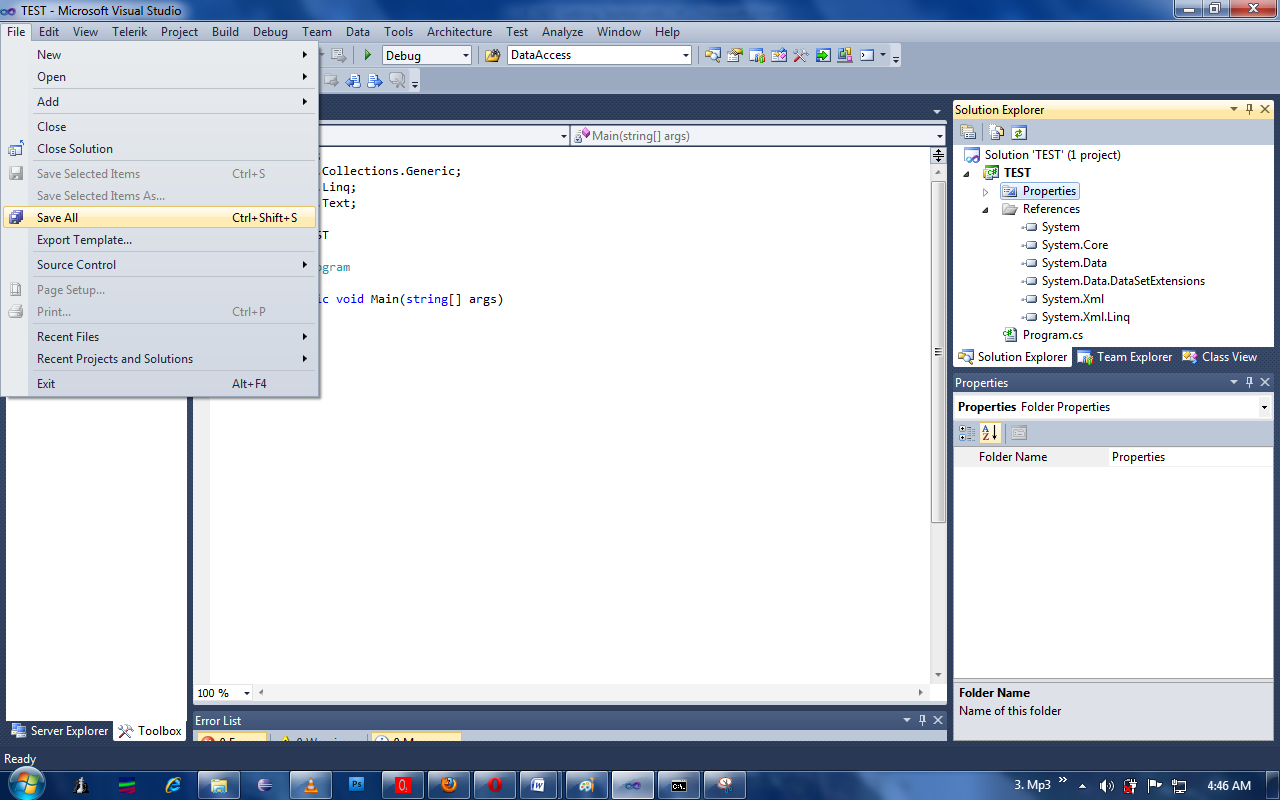Switch to the Server Explorer tab
This screenshot has width=1280, height=800.
(x=59, y=731)
